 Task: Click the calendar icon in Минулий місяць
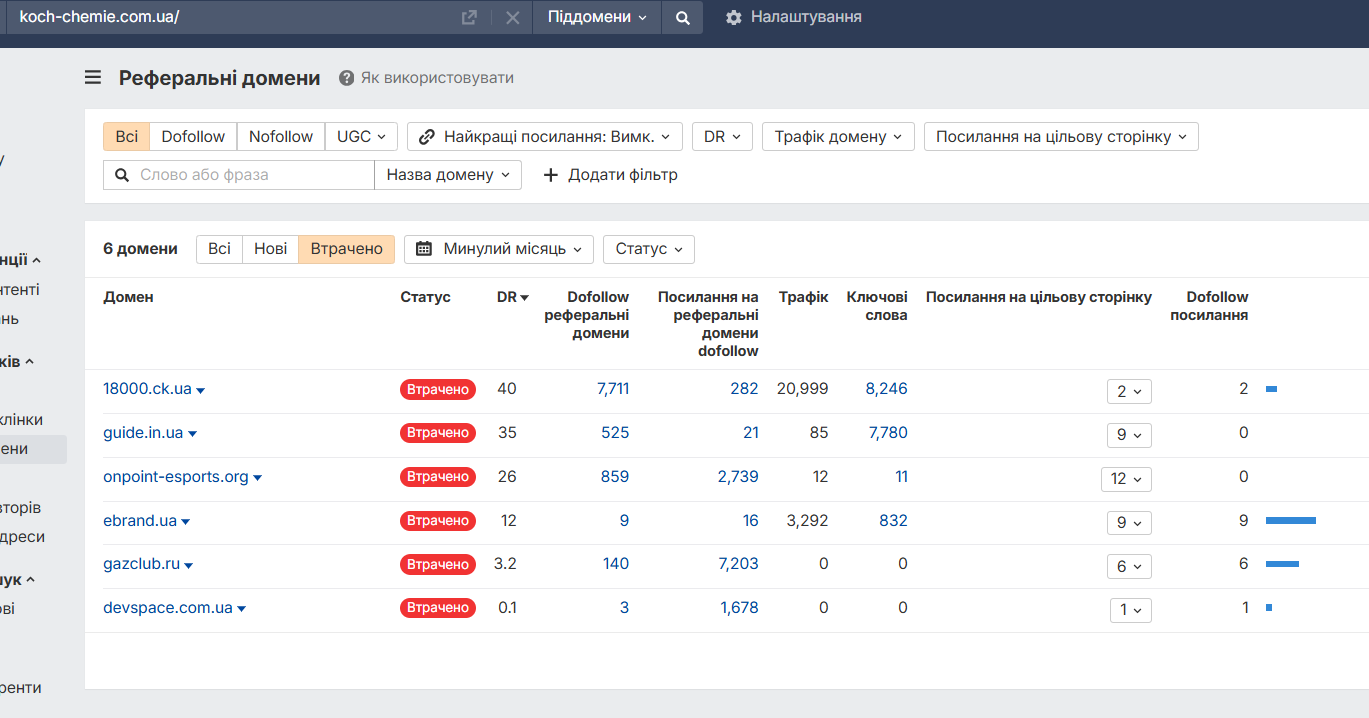(424, 249)
